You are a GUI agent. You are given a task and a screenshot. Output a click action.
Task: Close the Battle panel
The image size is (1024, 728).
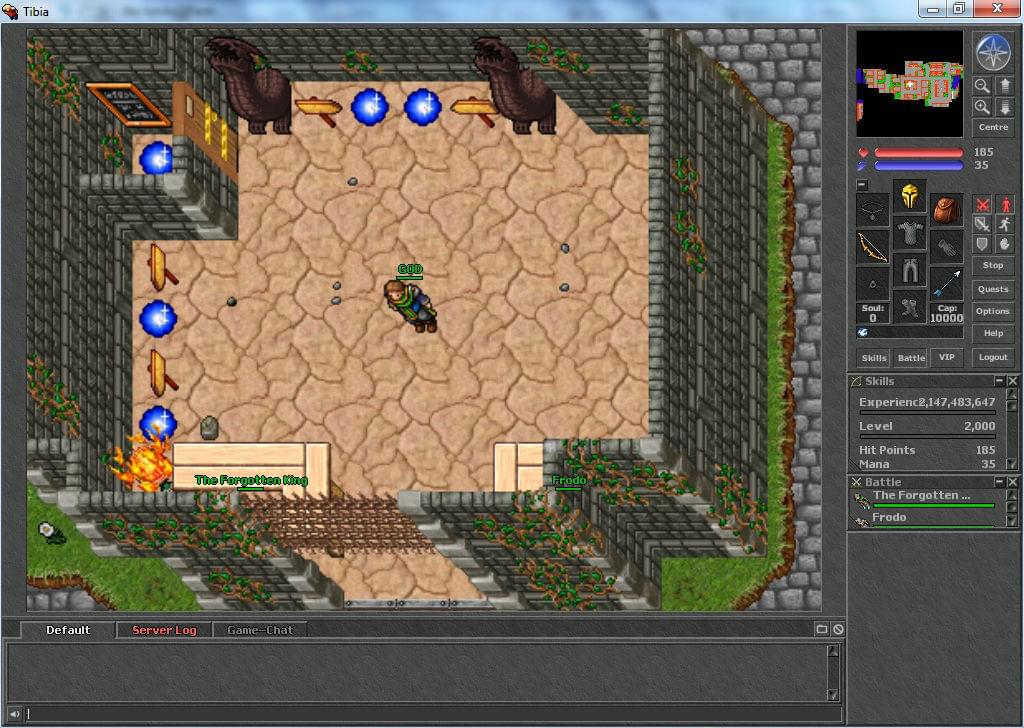tap(1012, 481)
